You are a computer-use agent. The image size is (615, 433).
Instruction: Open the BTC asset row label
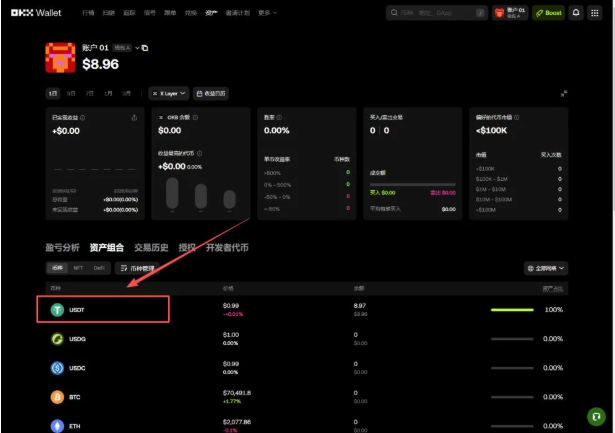tap(75, 397)
